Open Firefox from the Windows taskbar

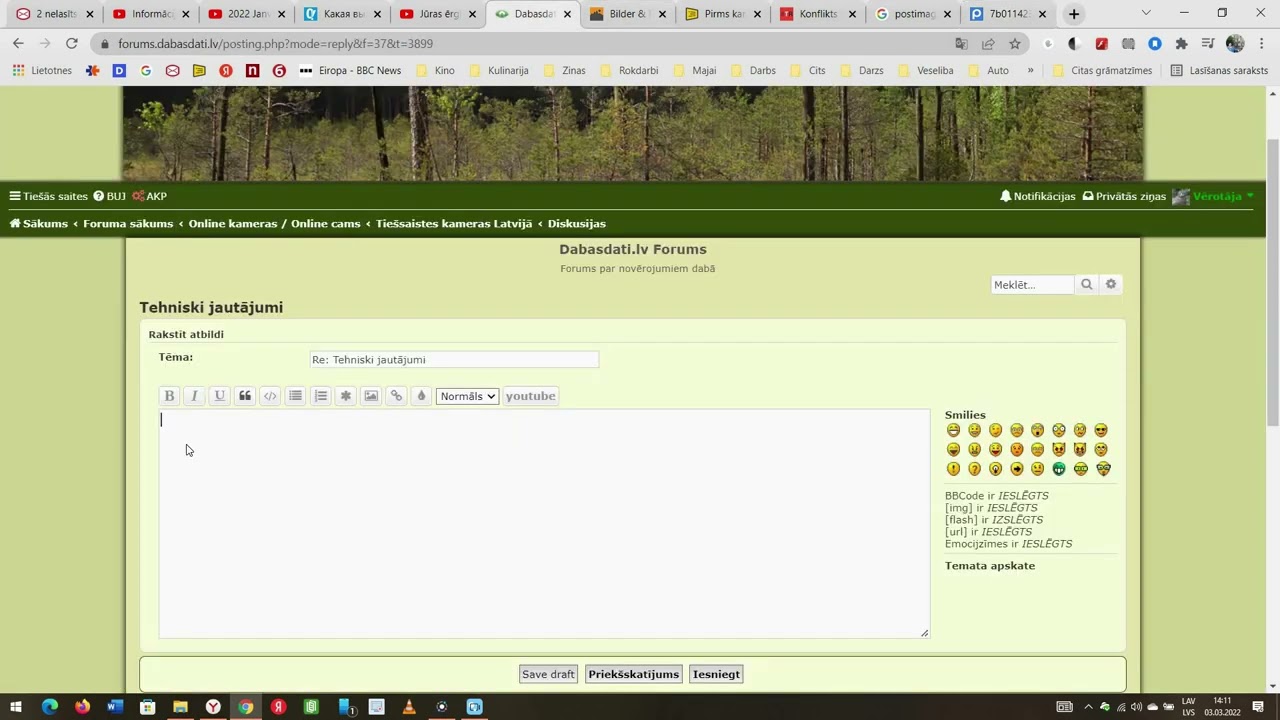(82, 707)
